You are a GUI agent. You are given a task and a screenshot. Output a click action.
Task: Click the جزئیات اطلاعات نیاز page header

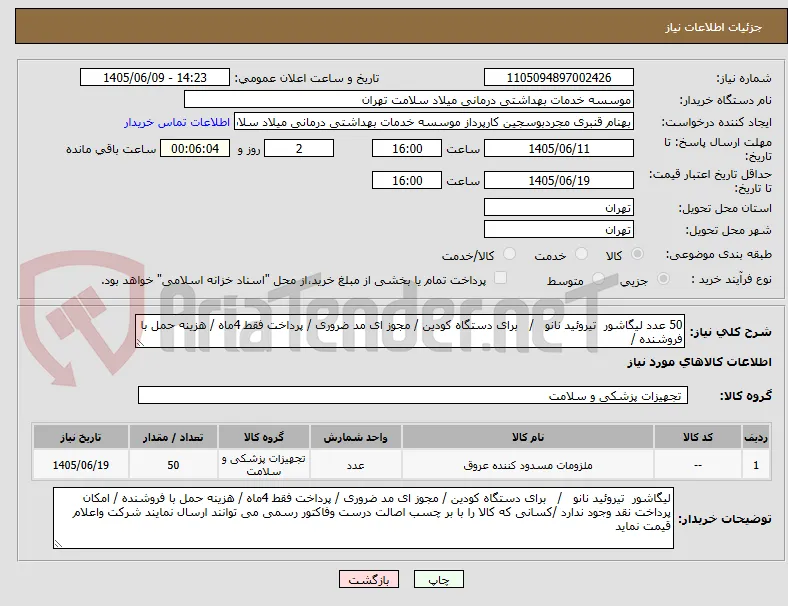click(713, 27)
